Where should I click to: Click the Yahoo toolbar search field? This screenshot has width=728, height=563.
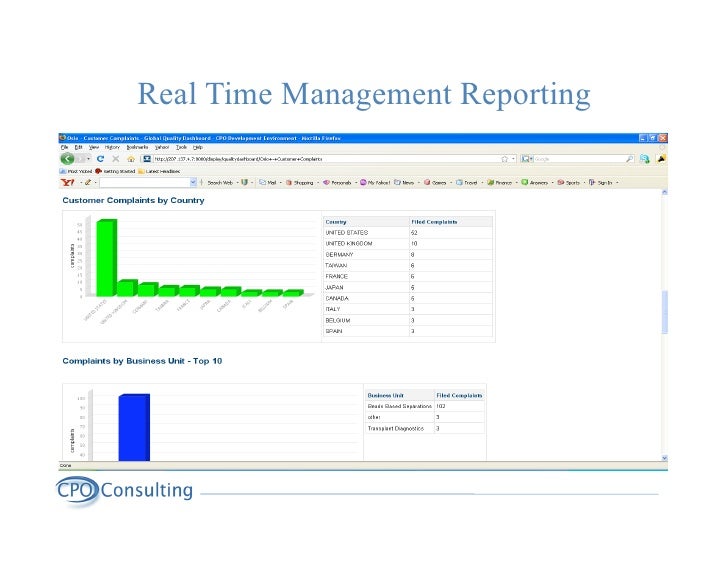tap(144, 182)
